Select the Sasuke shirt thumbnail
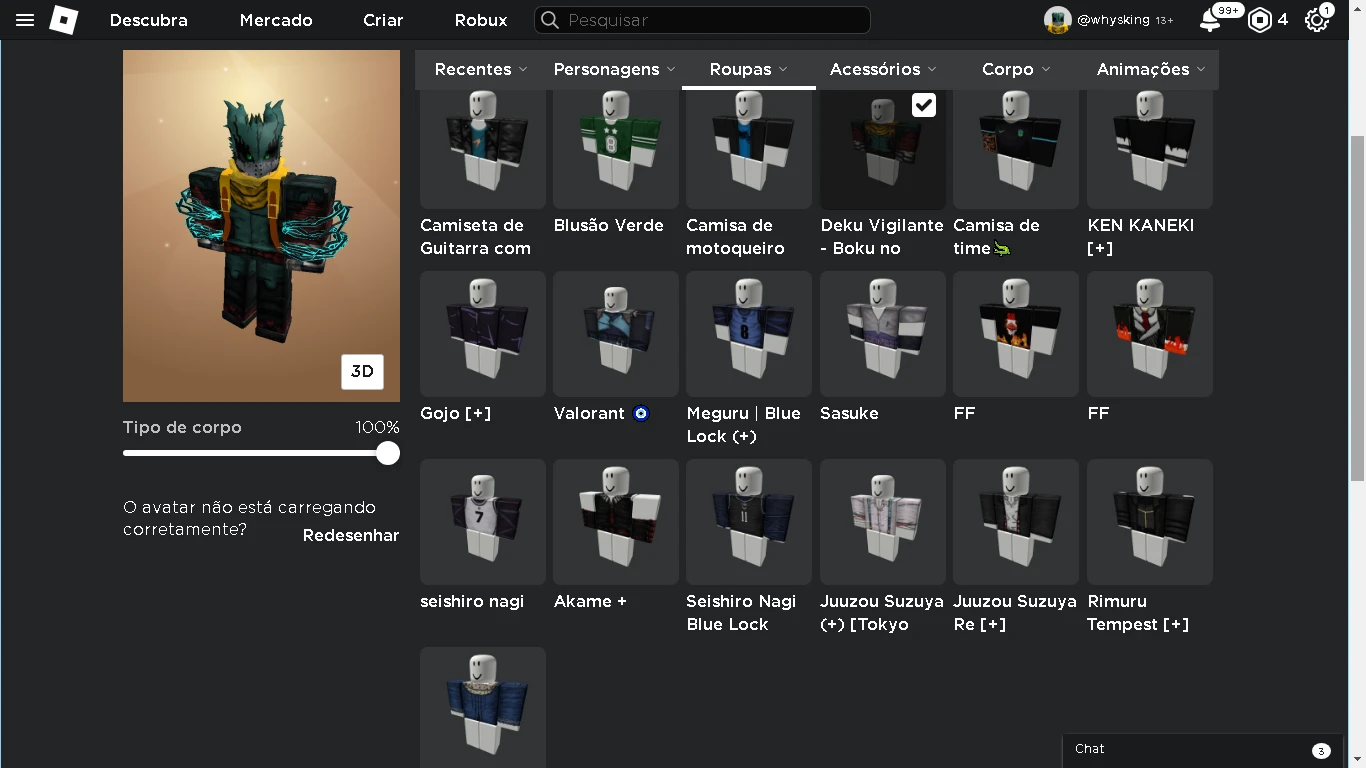Viewport: 1366px width, 768px height. [x=883, y=334]
